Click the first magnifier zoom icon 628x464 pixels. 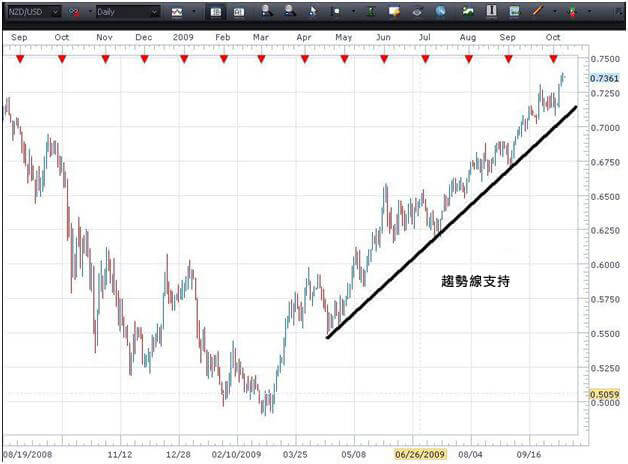[x=266, y=12]
